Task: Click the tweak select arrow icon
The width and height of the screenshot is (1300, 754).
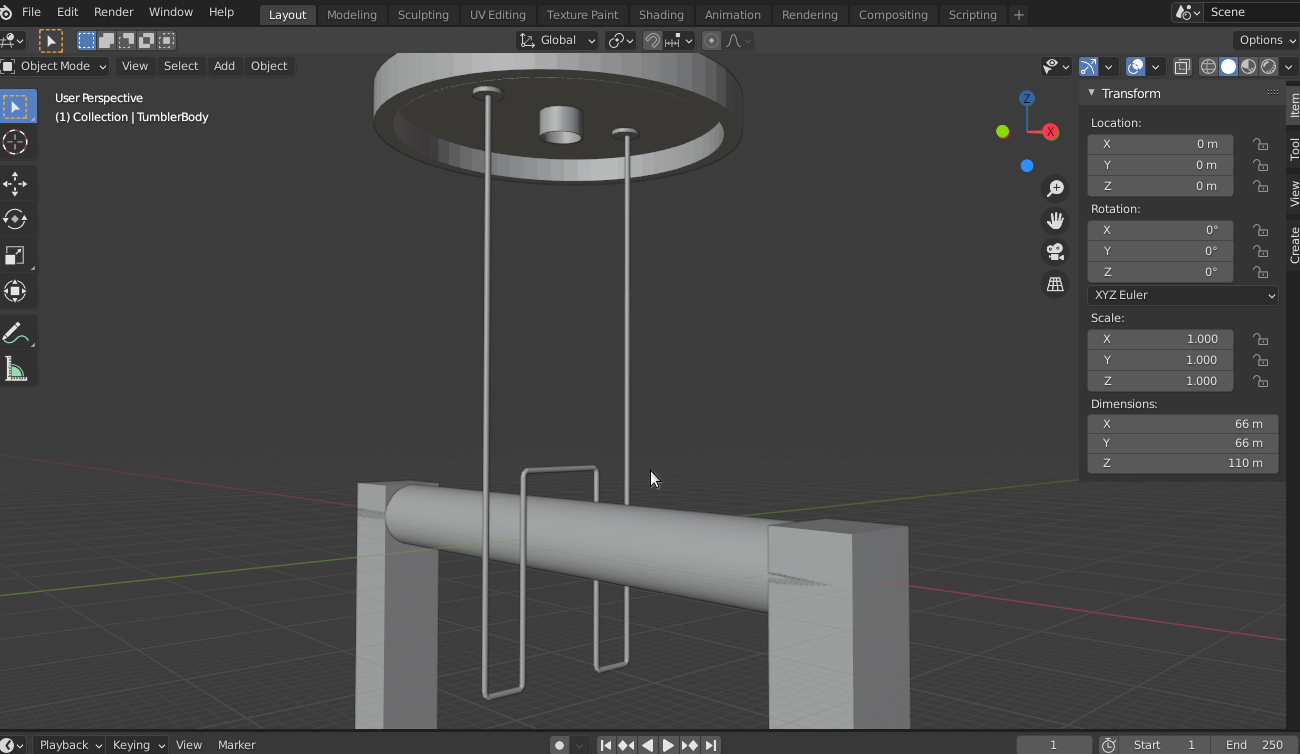Action: click(x=50, y=41)
